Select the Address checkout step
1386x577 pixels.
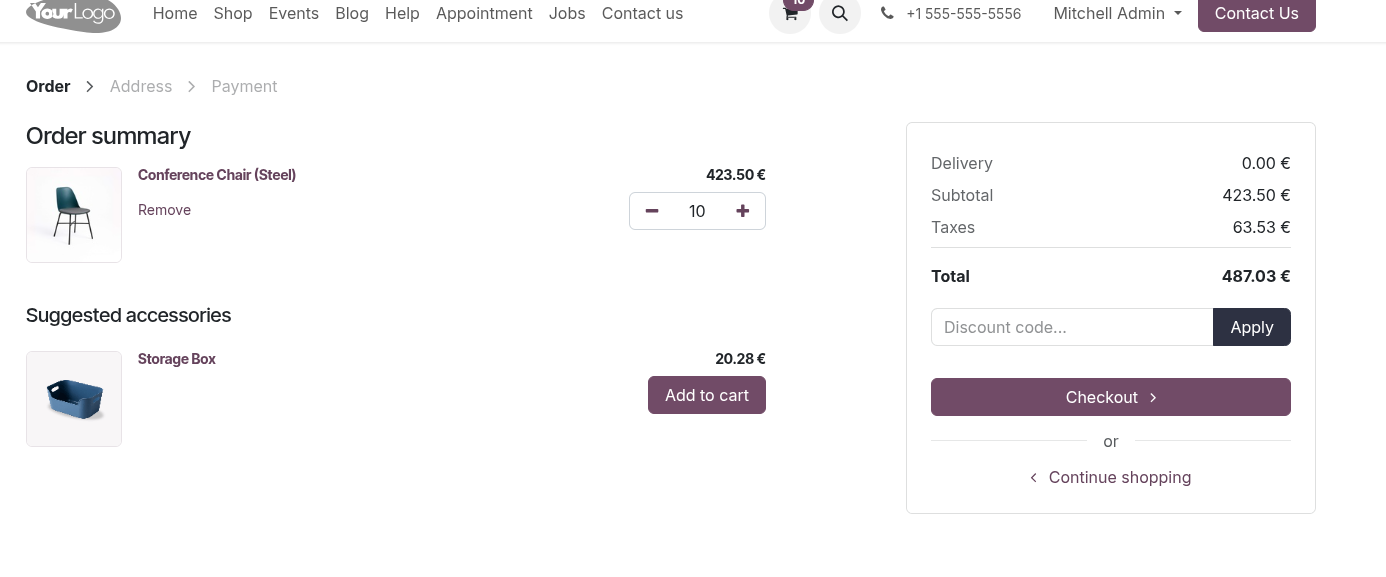pos(141,87)
